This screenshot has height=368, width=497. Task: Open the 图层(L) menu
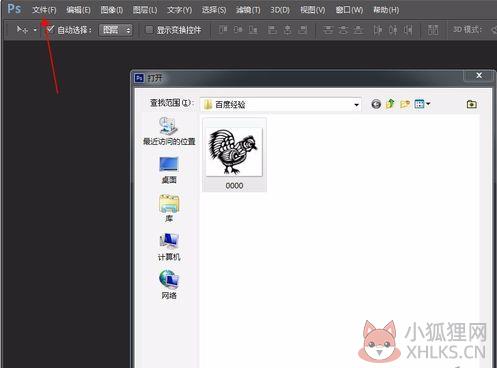point(145,10)
